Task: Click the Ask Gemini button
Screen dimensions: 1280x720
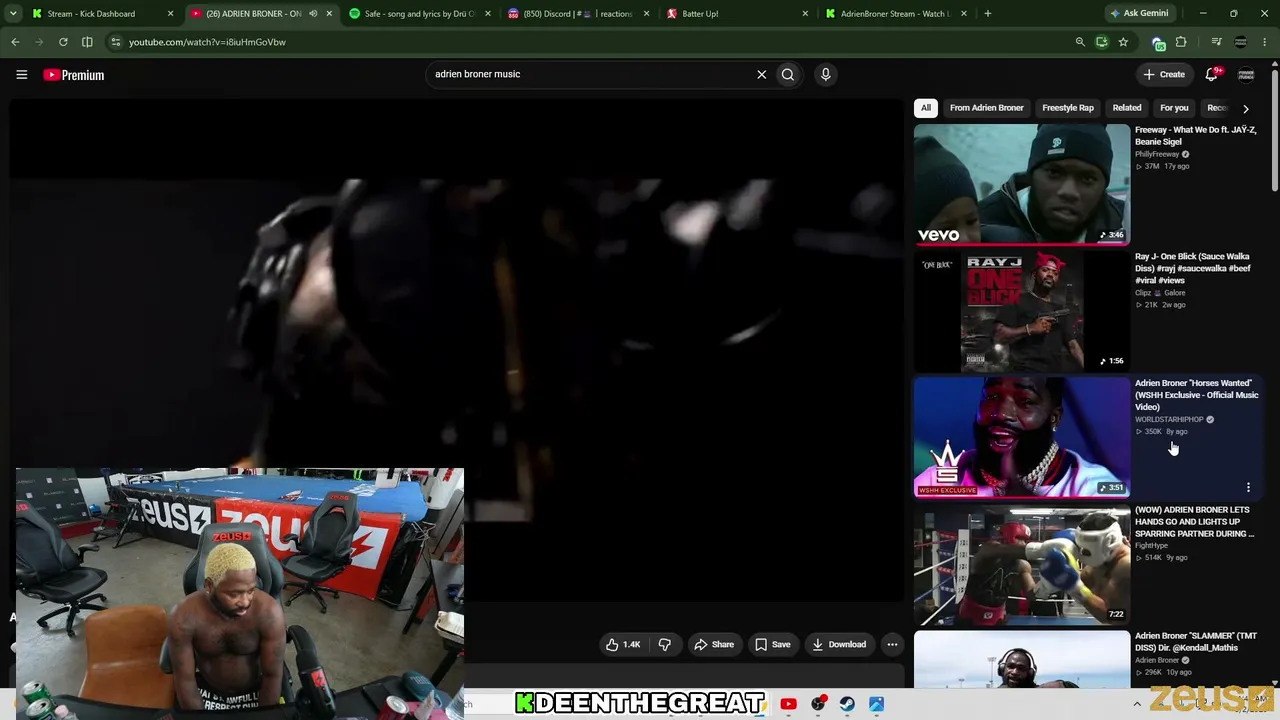Action: click(1139, 13)
